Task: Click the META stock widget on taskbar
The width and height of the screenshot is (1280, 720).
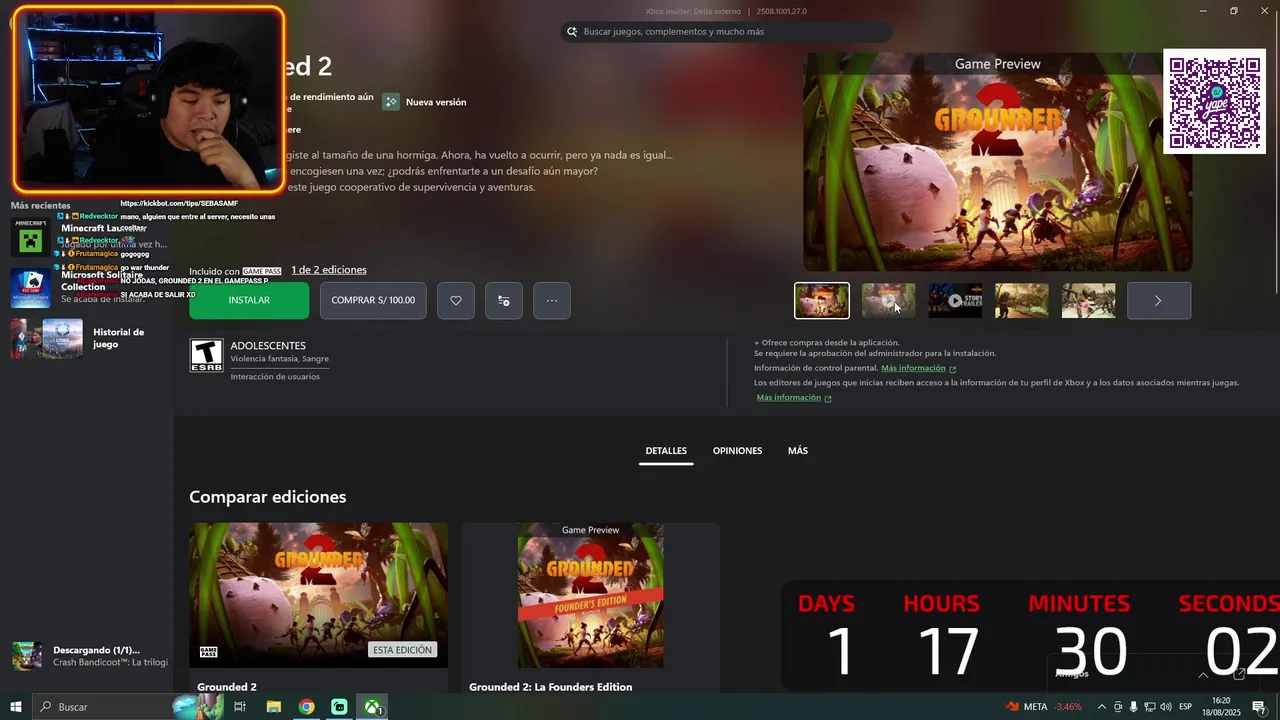Action: [1044, 707]
